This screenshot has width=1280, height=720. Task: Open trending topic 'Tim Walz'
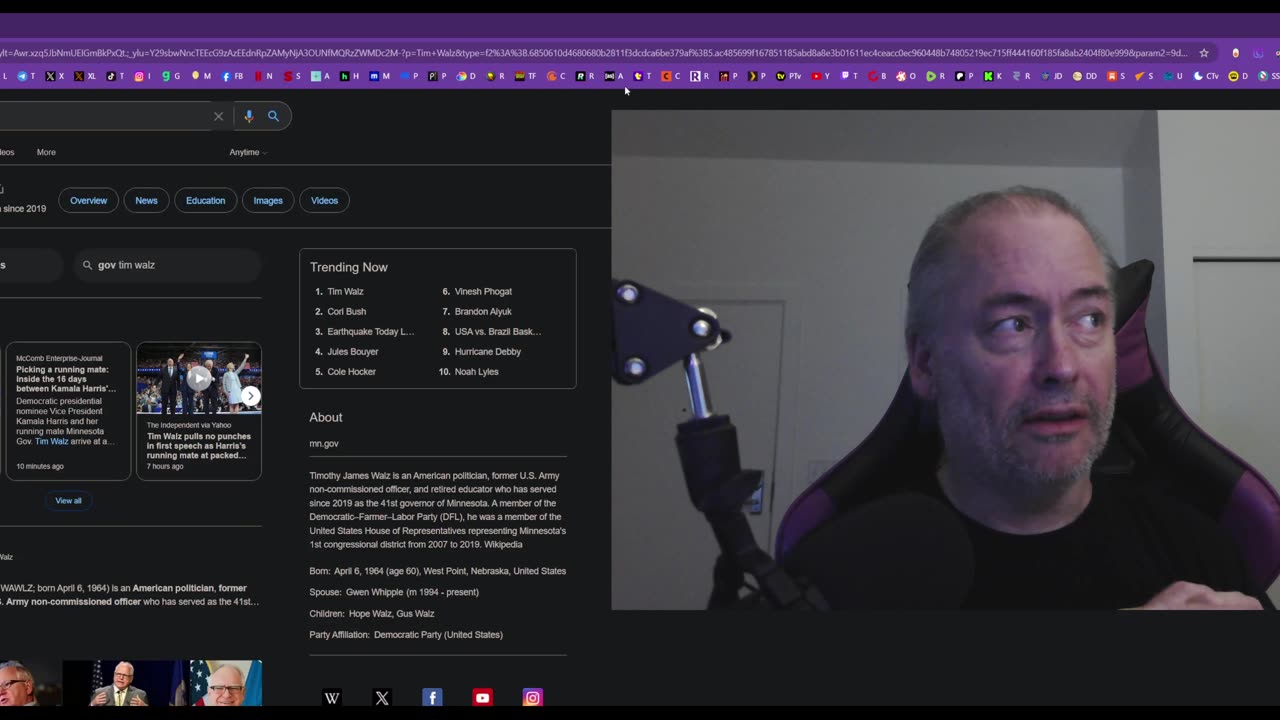345,291
